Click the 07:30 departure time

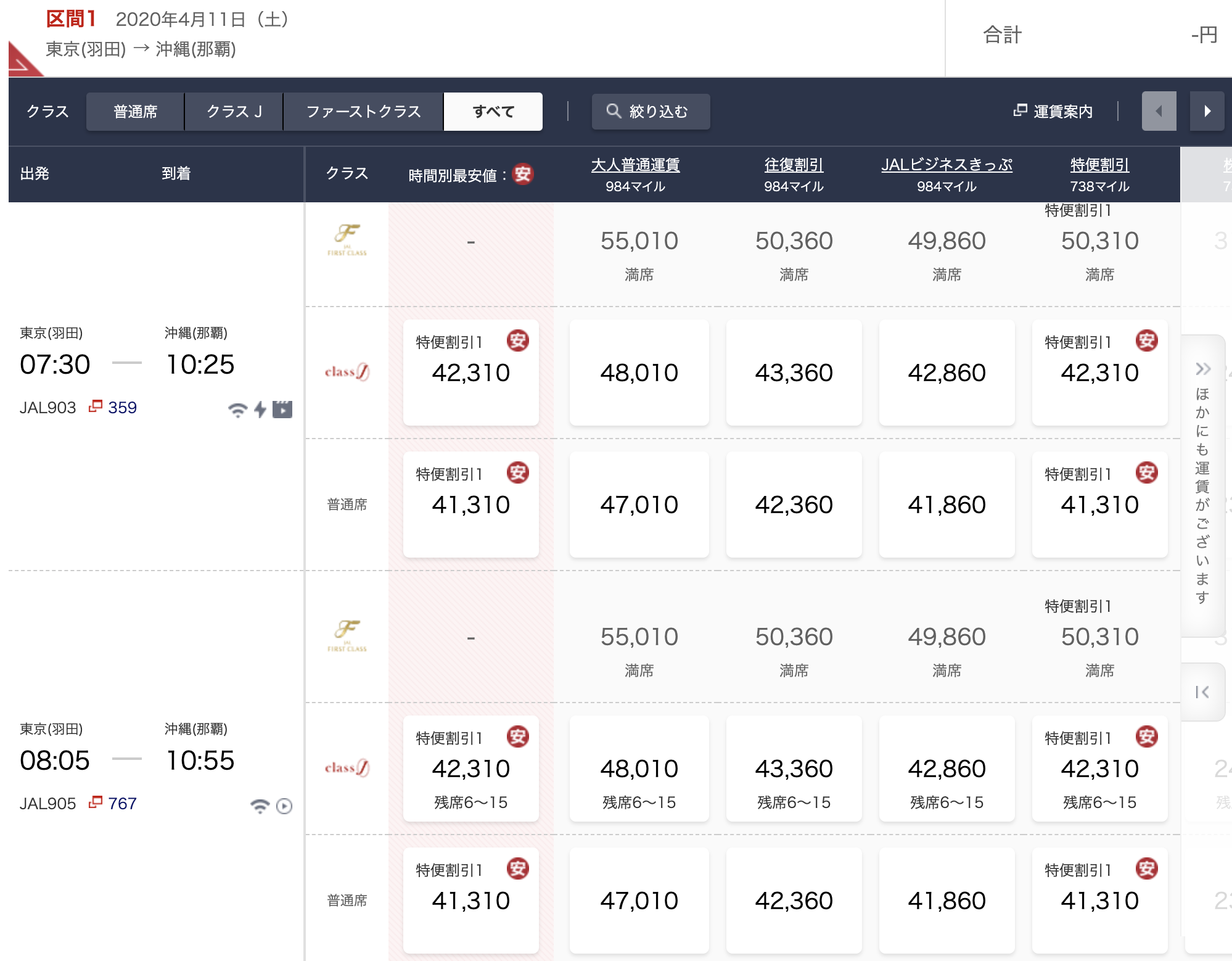point(55,365)
